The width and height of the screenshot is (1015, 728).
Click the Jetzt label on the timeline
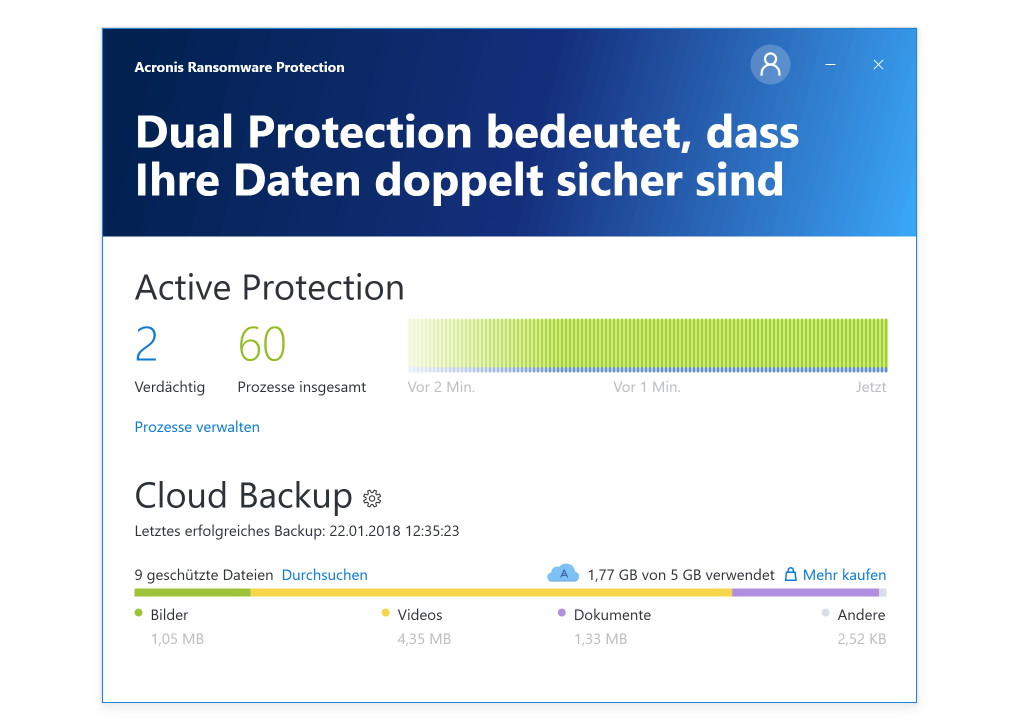871,387
